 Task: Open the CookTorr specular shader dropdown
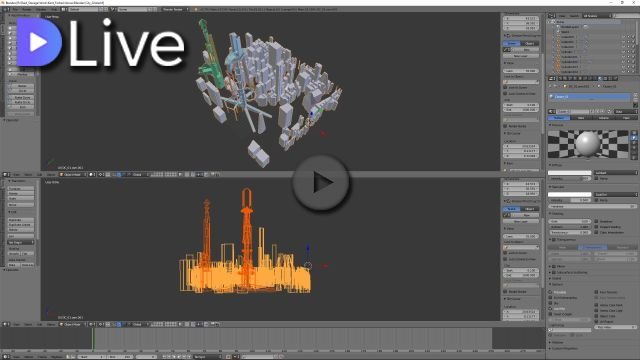click(616, 194)
